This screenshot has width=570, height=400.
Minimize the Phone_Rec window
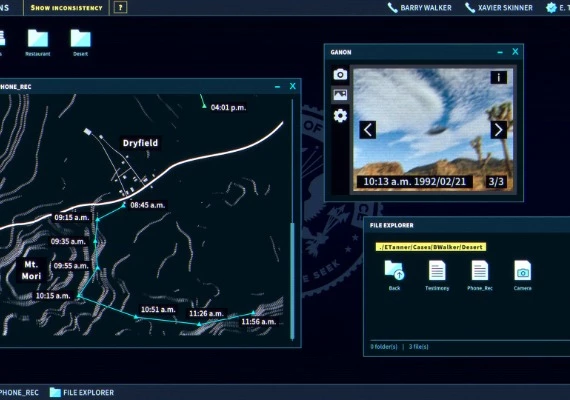278,87
